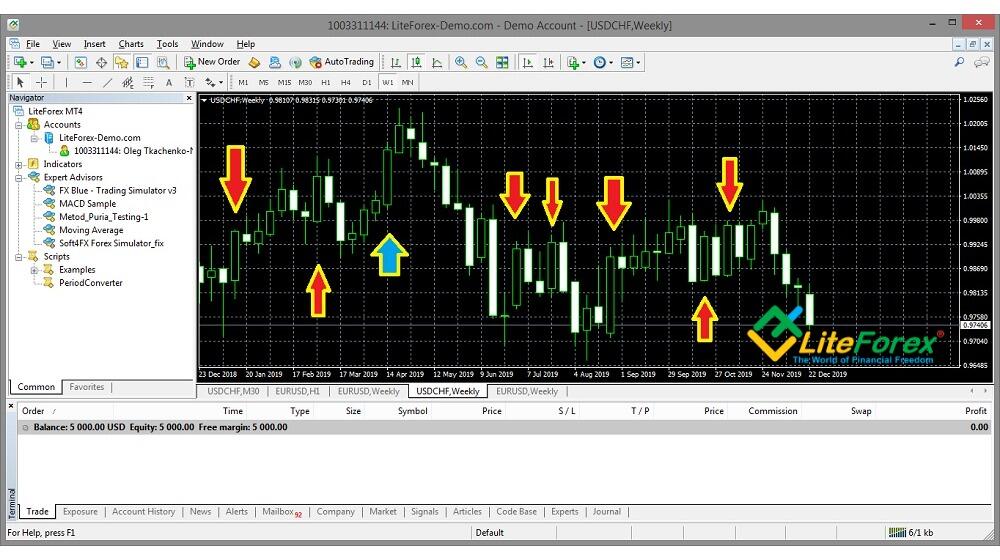
Task: Expand the Indicators tree node
Action: tap(19, 164)
